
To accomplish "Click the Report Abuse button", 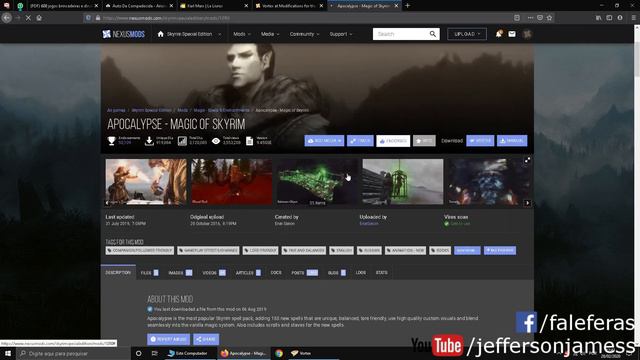I will point(168,339).
